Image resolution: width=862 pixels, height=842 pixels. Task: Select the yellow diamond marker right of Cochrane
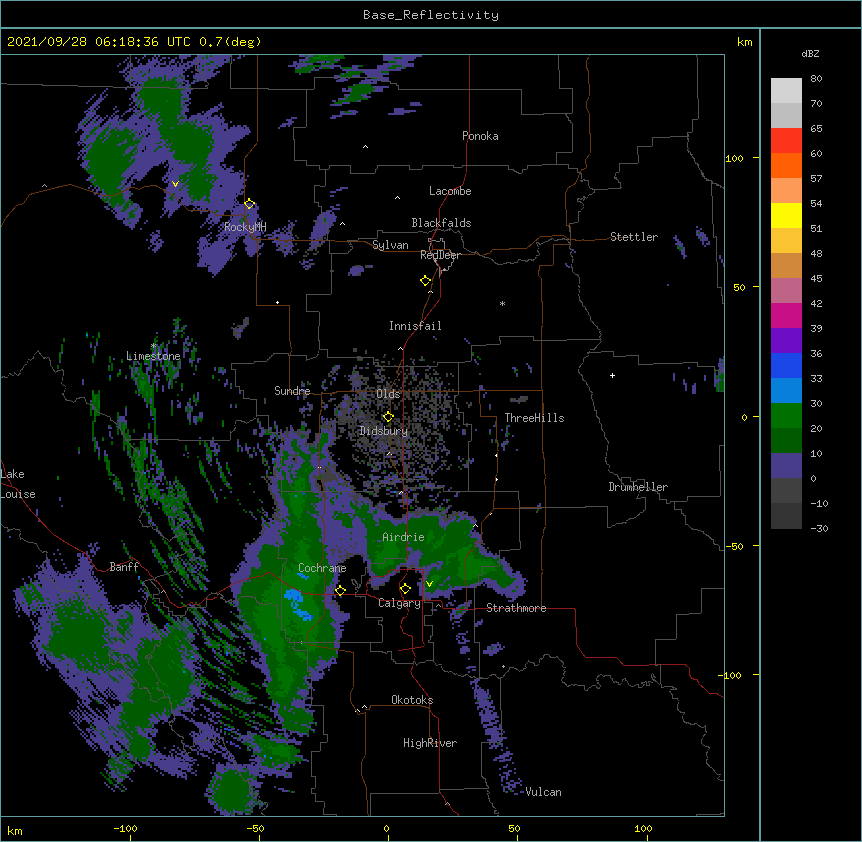[340, 590]
